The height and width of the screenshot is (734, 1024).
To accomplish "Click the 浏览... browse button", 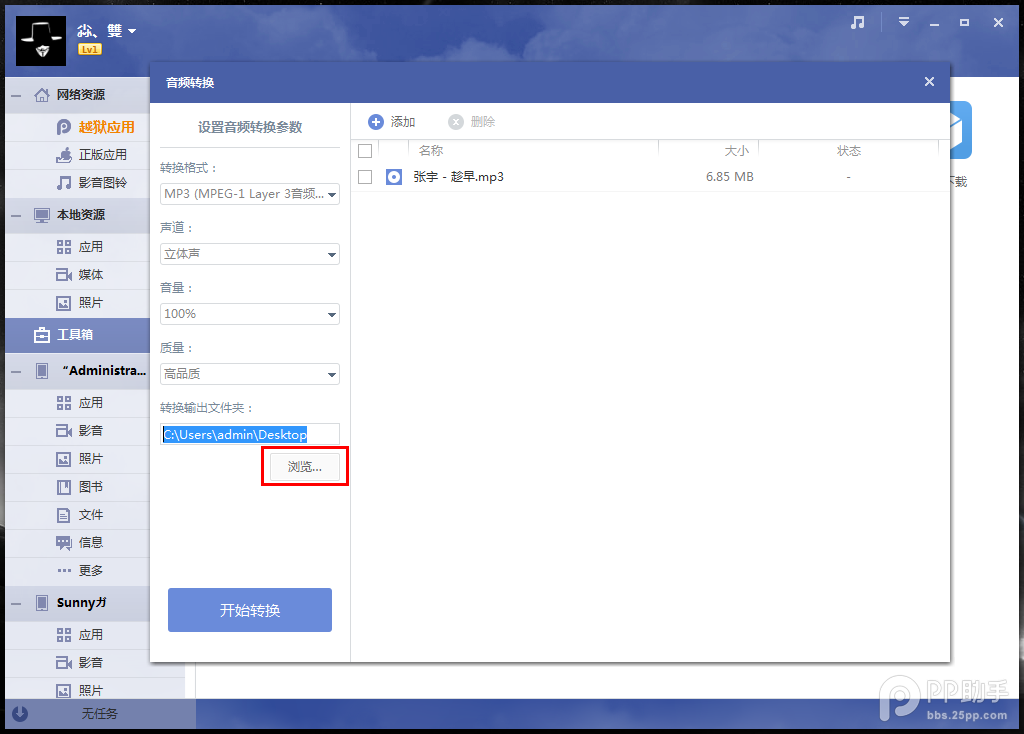I will [305, 467].
